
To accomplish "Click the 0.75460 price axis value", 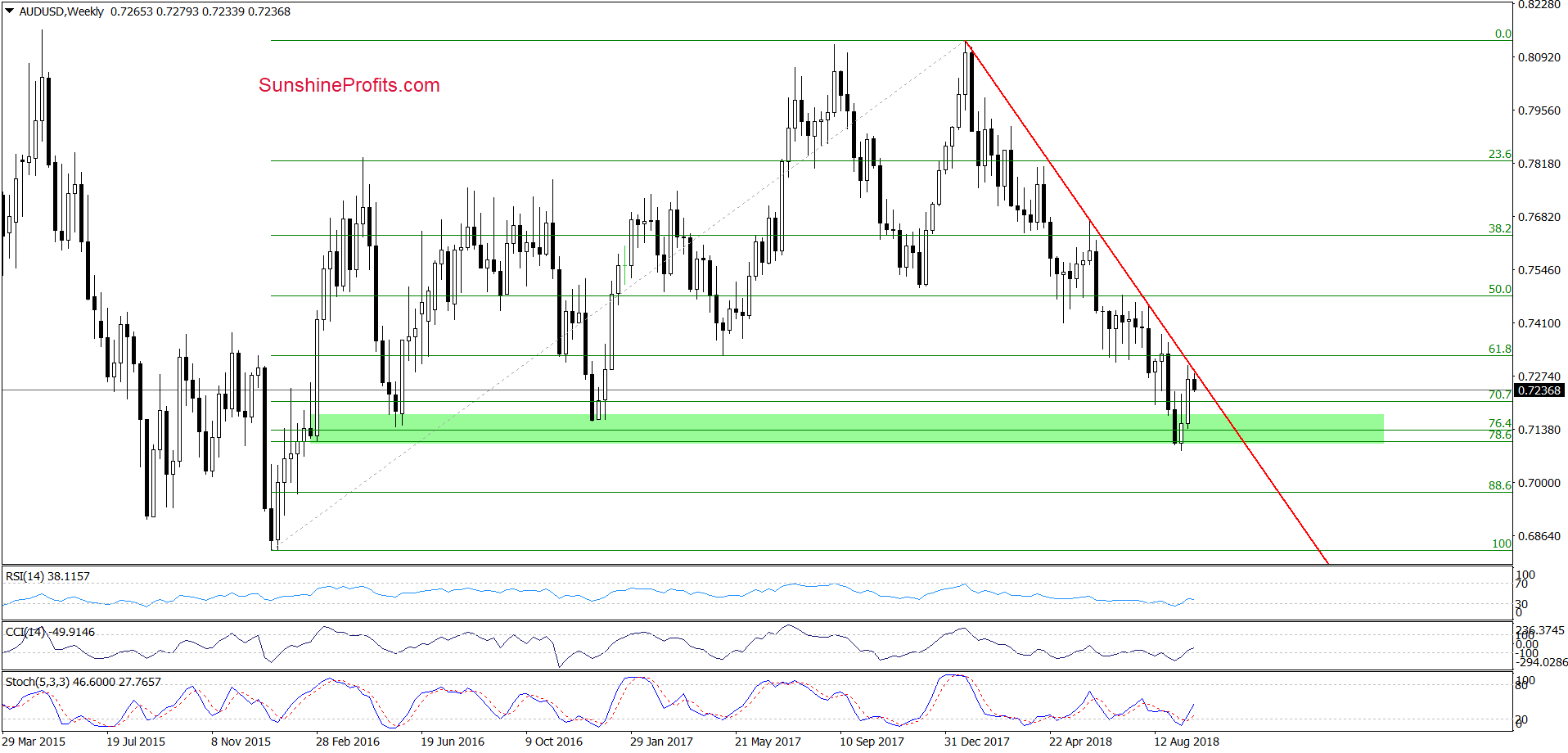I will point(1539,270).
